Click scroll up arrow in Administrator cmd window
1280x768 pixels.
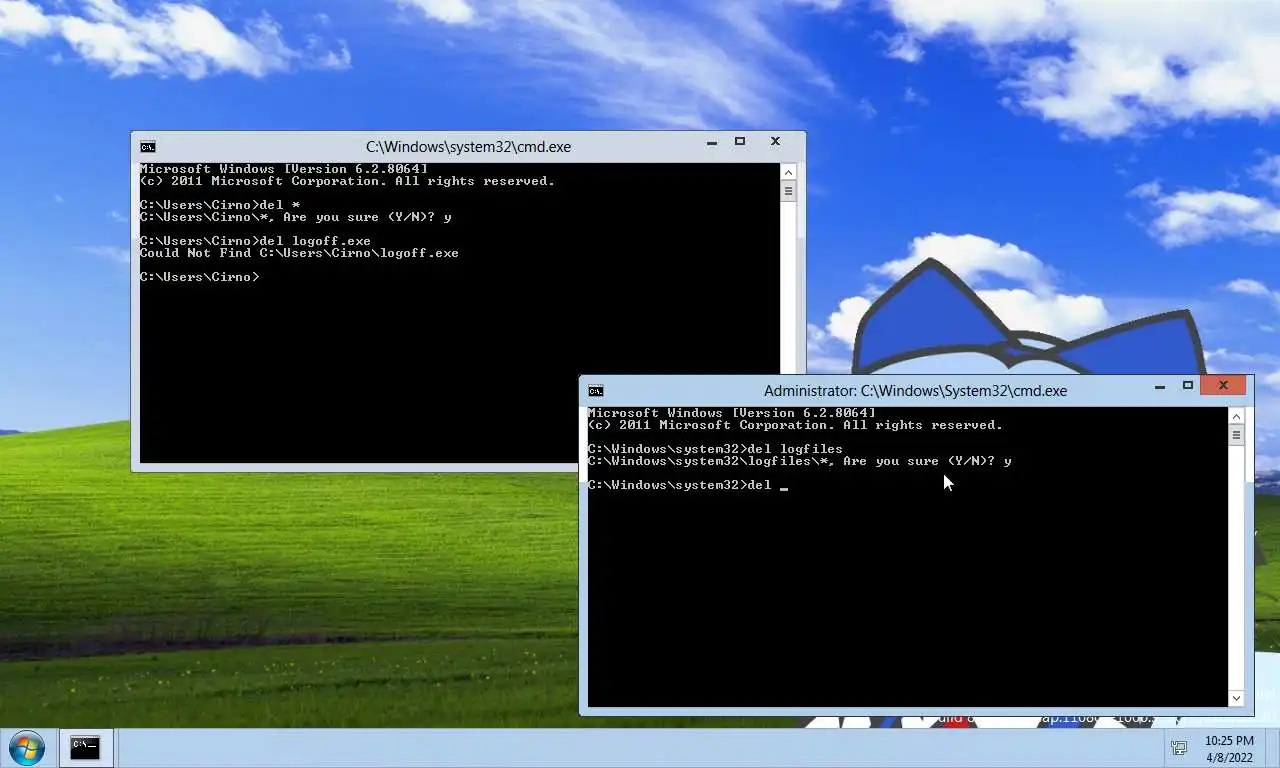(1237, 416)
